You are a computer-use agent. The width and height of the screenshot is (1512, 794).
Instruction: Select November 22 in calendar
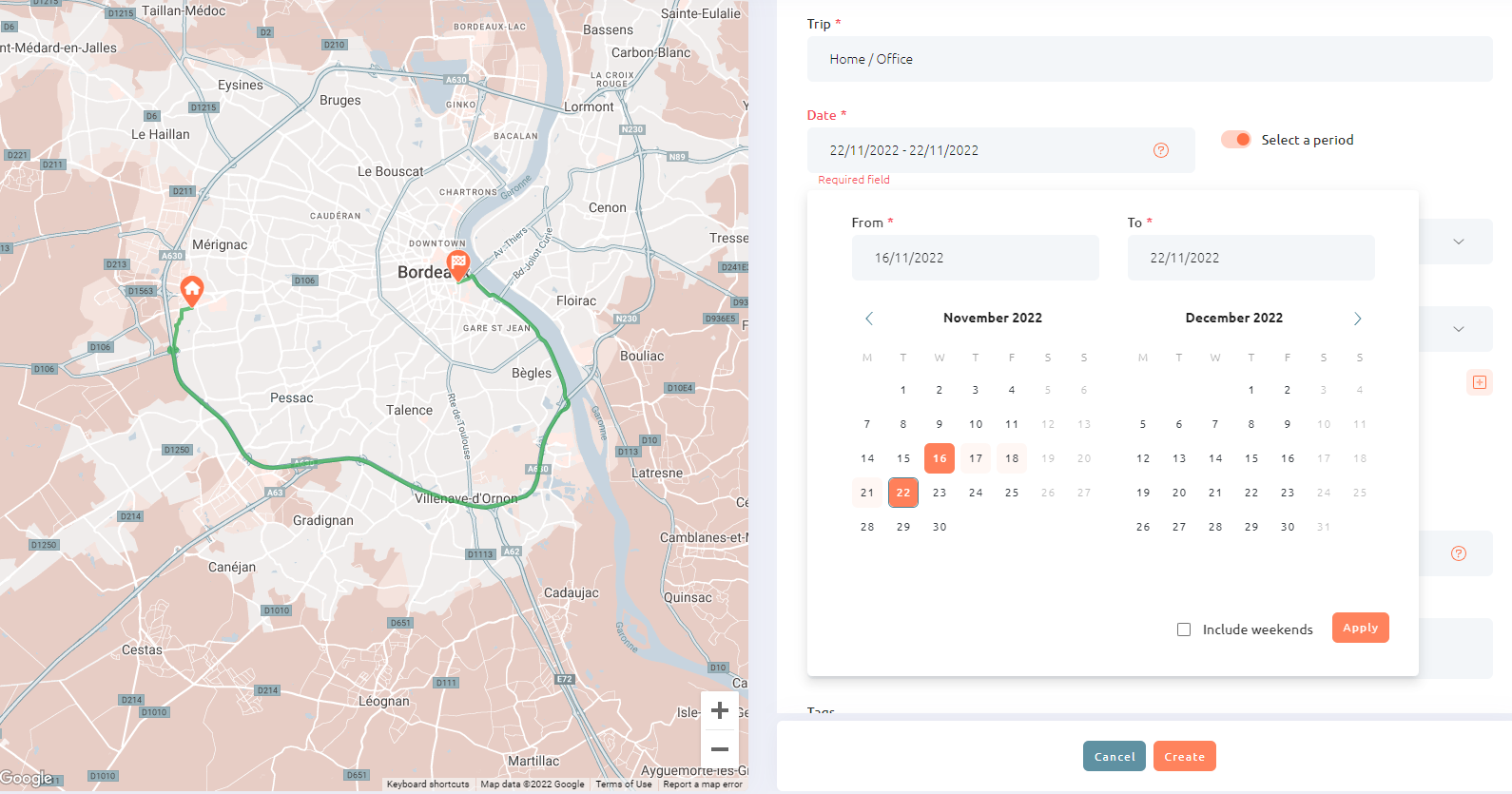(x=903, y=493)
